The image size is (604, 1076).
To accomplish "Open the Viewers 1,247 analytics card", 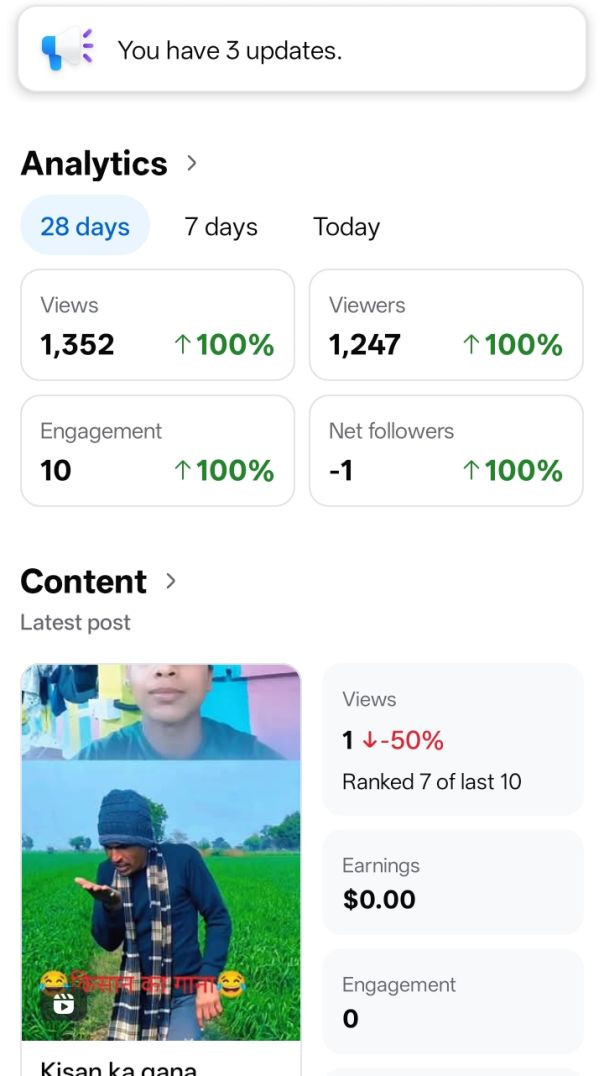I will (x=446, y=325).
